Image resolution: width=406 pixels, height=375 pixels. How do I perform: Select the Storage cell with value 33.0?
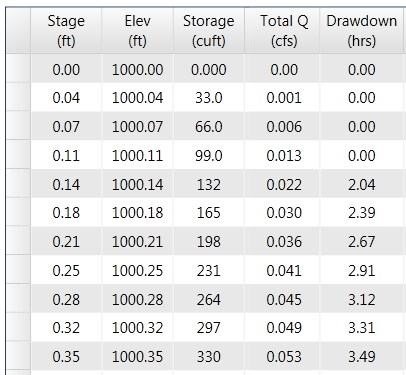point(209,97)
